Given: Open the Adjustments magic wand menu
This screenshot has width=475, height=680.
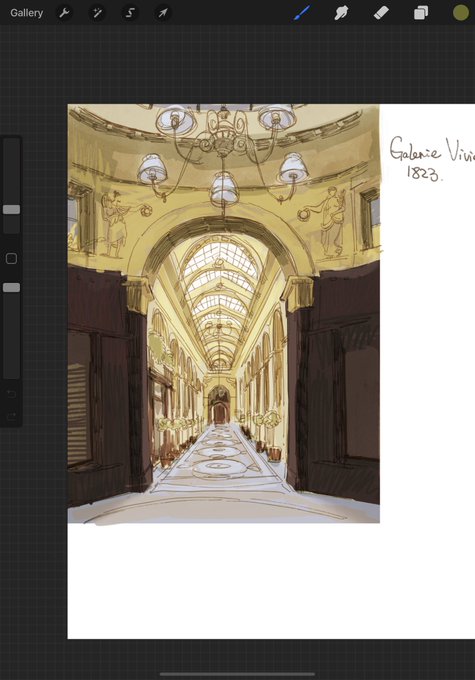Looking at the screenshot, I should (x=97, y=13).
